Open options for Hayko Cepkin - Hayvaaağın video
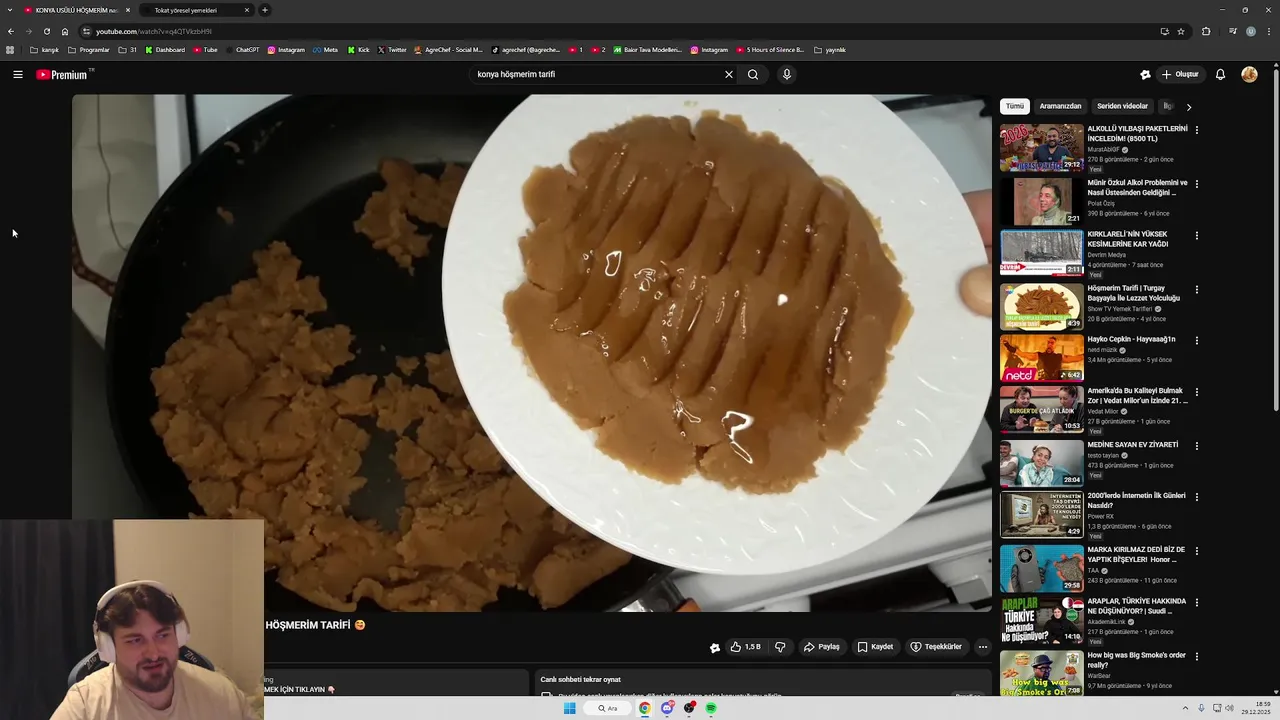The height and width of the screenshot is (720, 1280). pyautogui.click(x=1196, y=340)
